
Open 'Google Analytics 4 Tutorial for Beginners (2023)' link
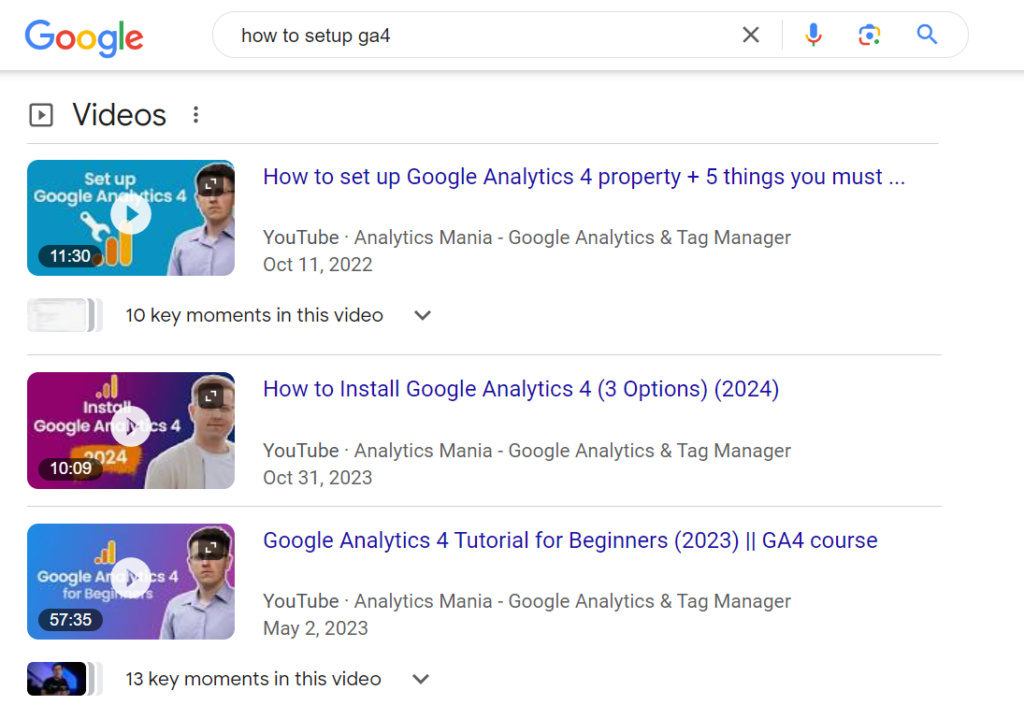coord(570,540)
